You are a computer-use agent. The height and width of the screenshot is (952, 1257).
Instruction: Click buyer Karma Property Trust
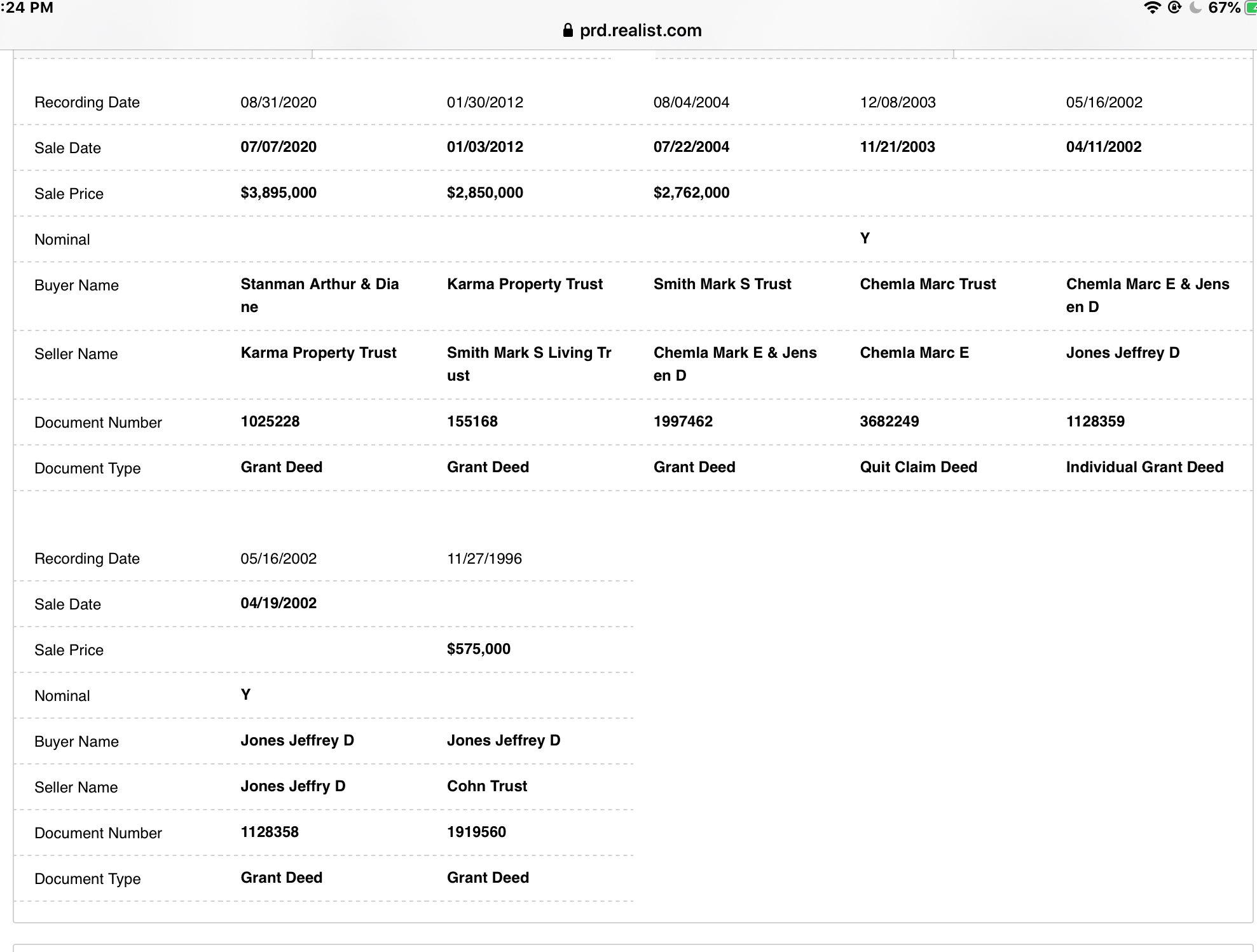point(525,284)
